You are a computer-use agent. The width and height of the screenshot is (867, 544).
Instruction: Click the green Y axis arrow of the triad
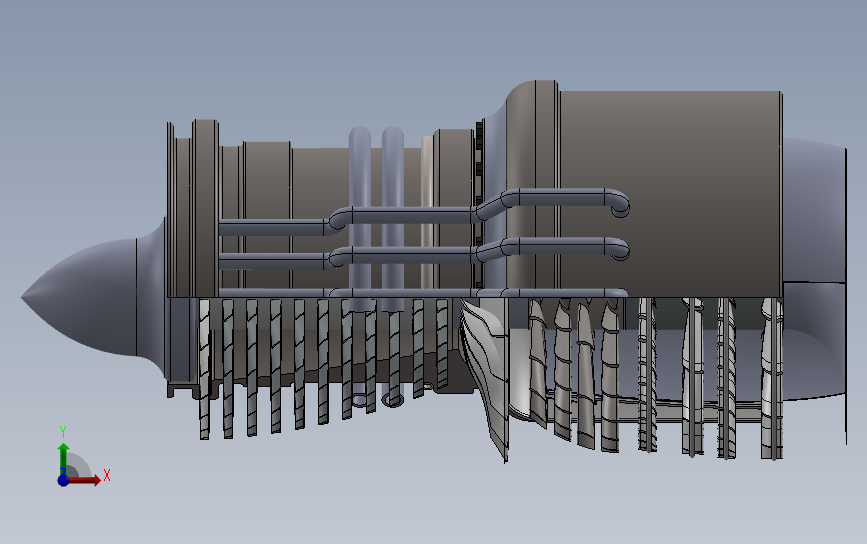coord(63,458)
